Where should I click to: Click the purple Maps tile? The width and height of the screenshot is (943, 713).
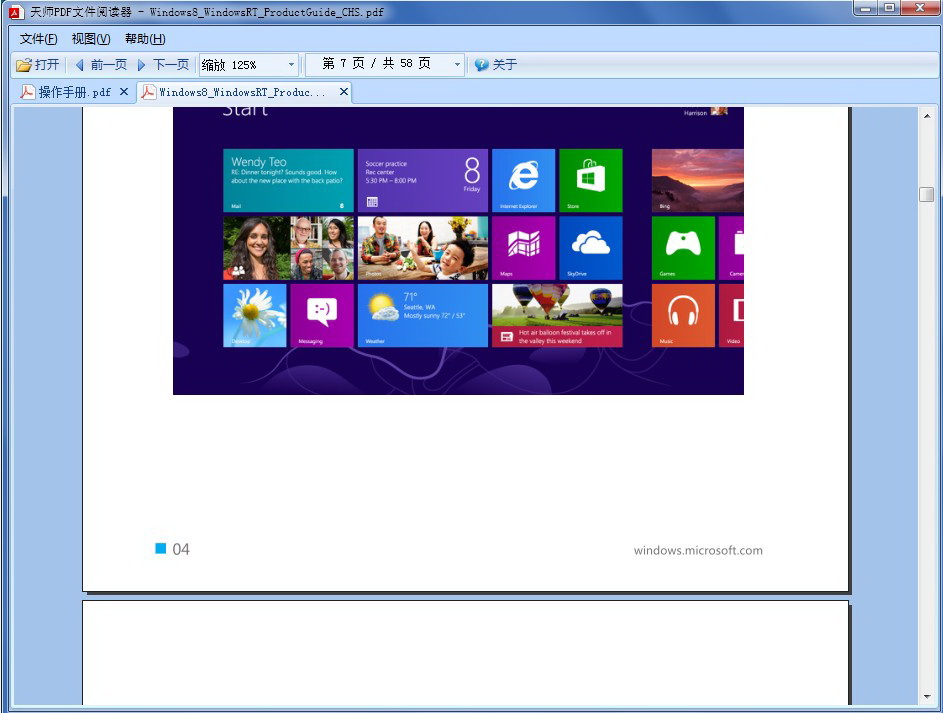coord(523,248)
